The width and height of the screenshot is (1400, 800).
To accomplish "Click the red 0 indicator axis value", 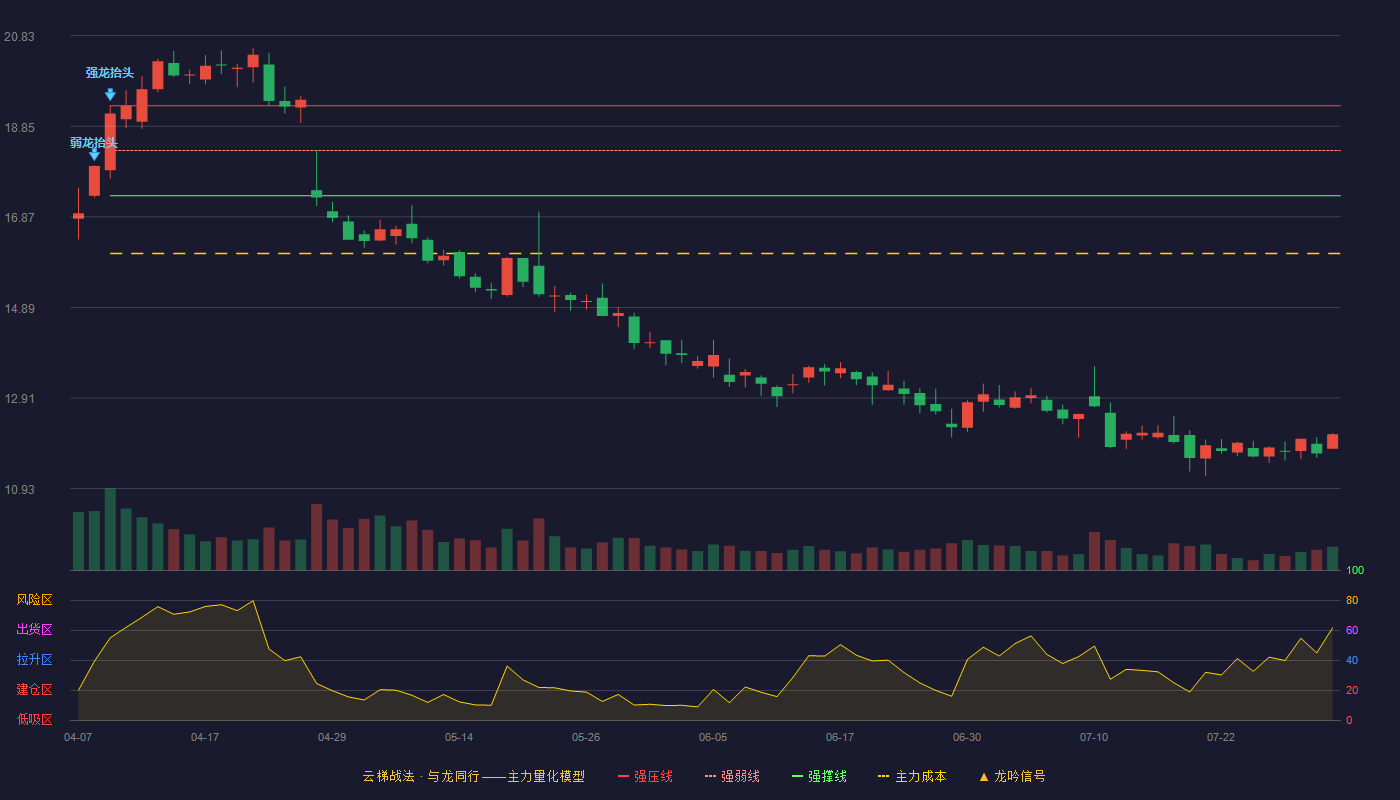I will point(1349,720).
